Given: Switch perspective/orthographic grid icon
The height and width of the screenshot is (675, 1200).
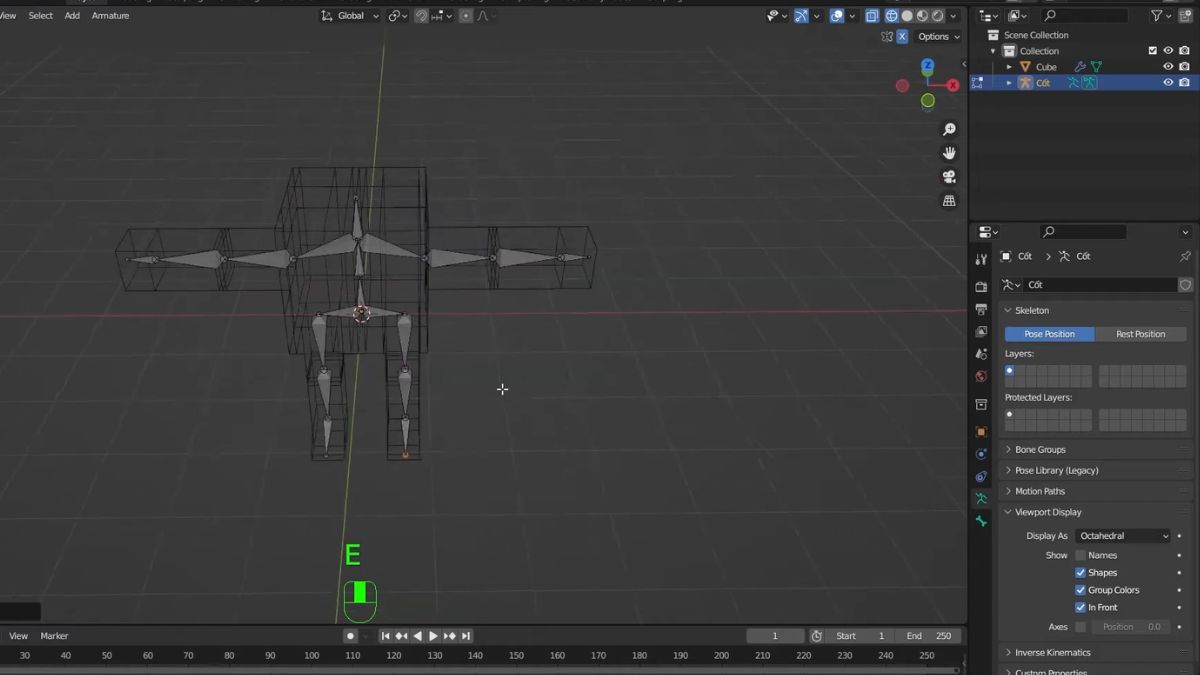Looking at the screenshot, I should point(949,201).
